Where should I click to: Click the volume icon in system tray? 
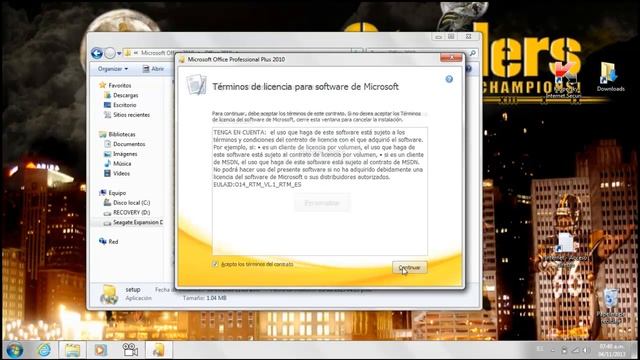pyautogui.click(x=586, y=350)
